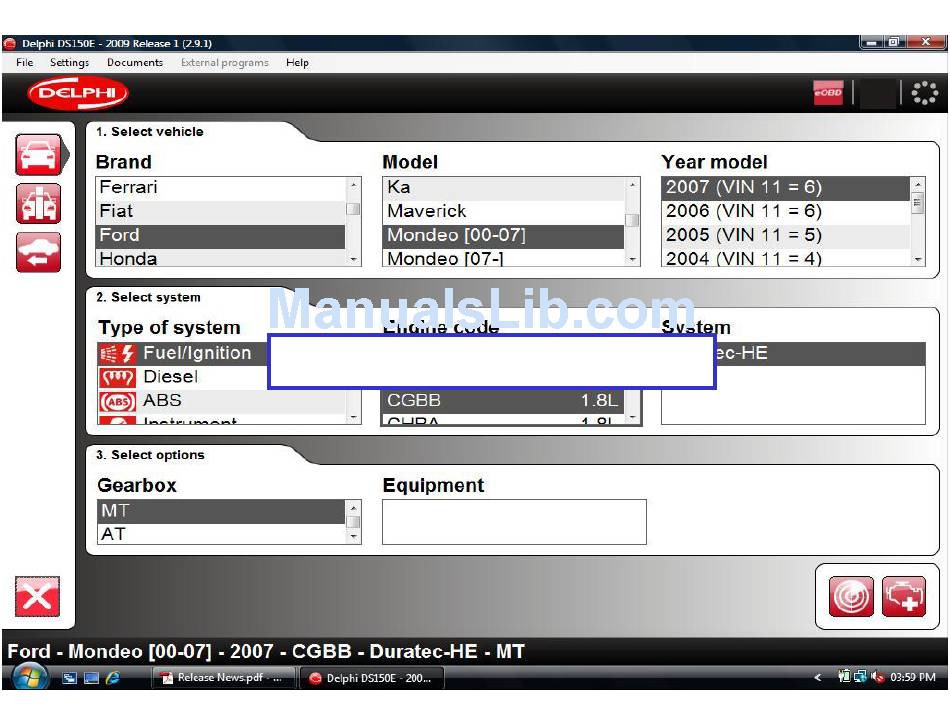Open the eOBD generic diagnostics icon
The height and width of the screenshot is (725, 950).
pos(828,93)
